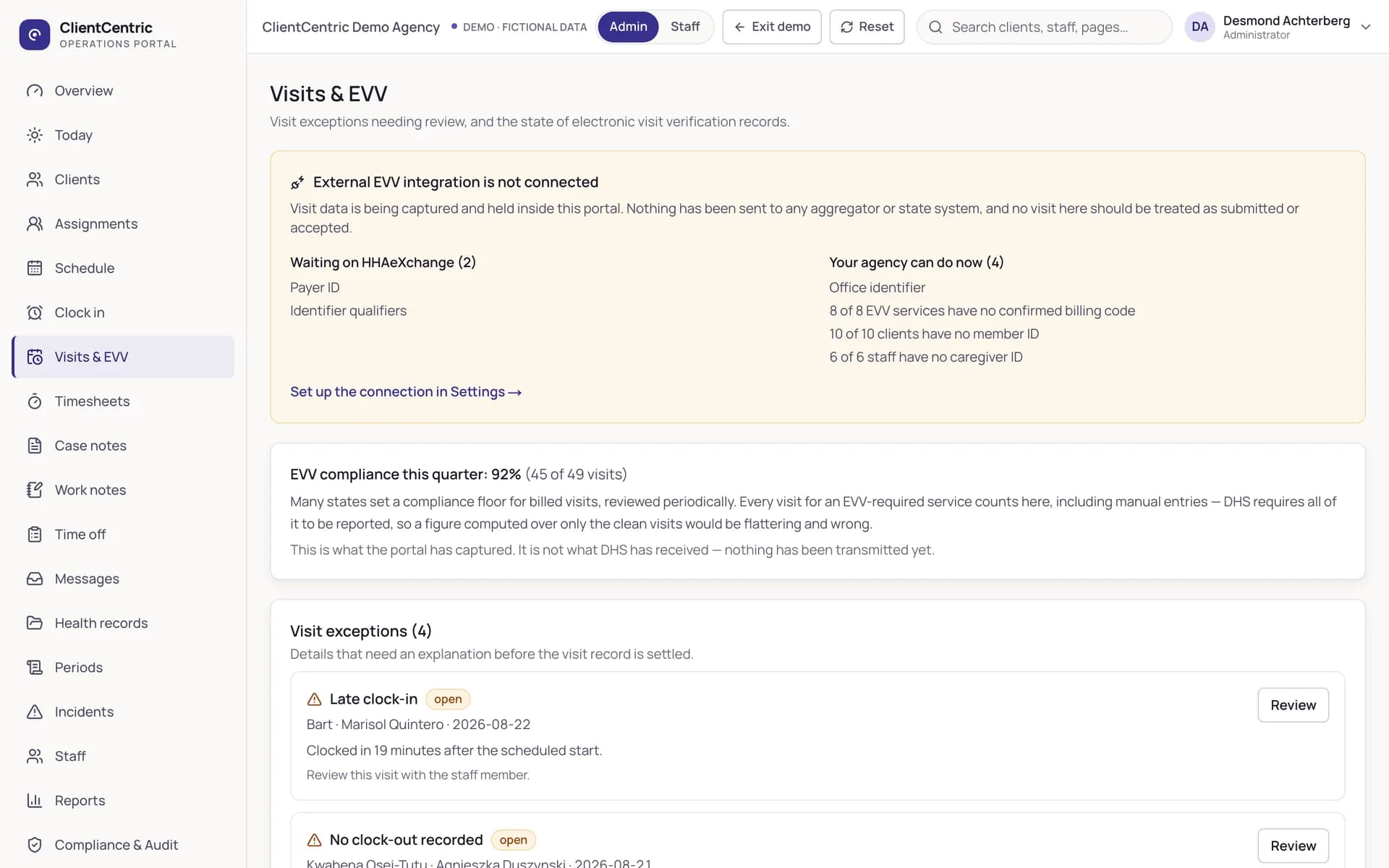The width and height of the screenshot is (1389, 868).
Task: Click the Case notes document icon
Action: [x=35, y=446]
